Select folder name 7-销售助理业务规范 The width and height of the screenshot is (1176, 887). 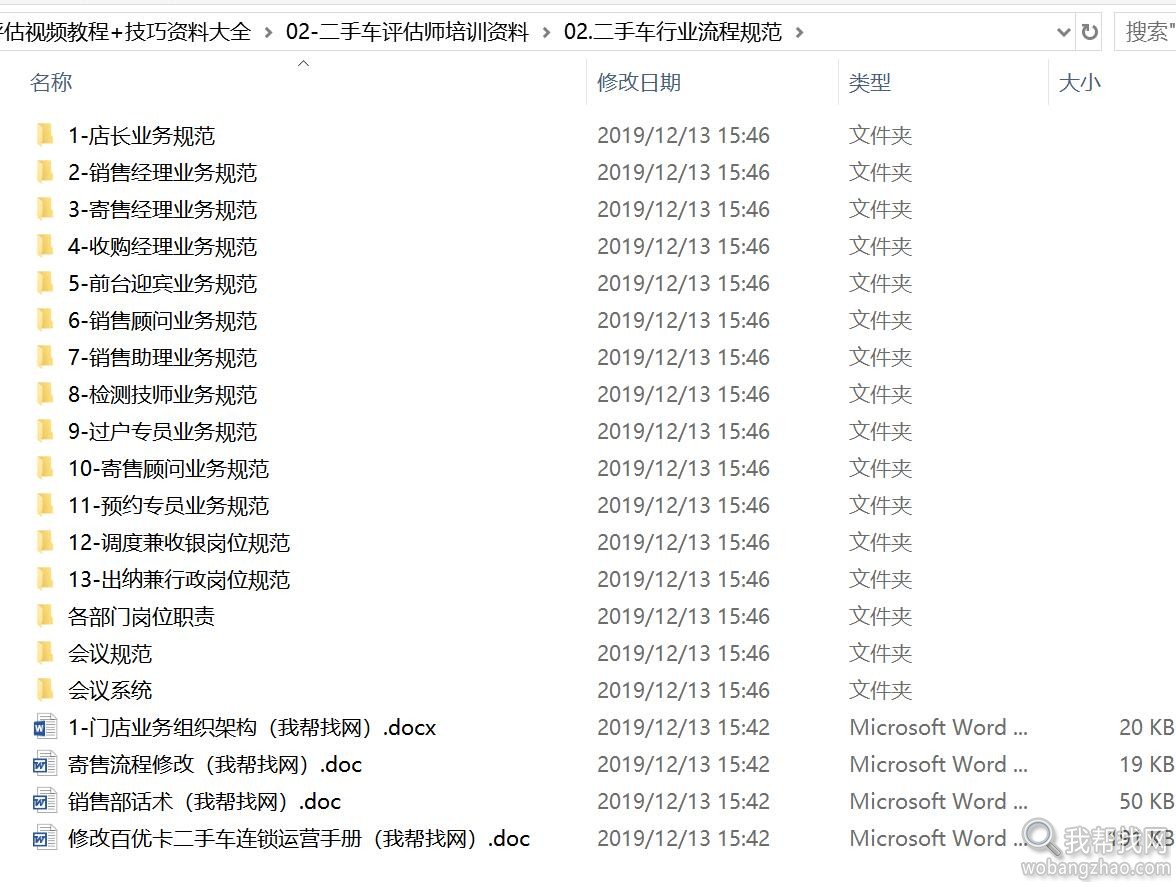(163, 357)
